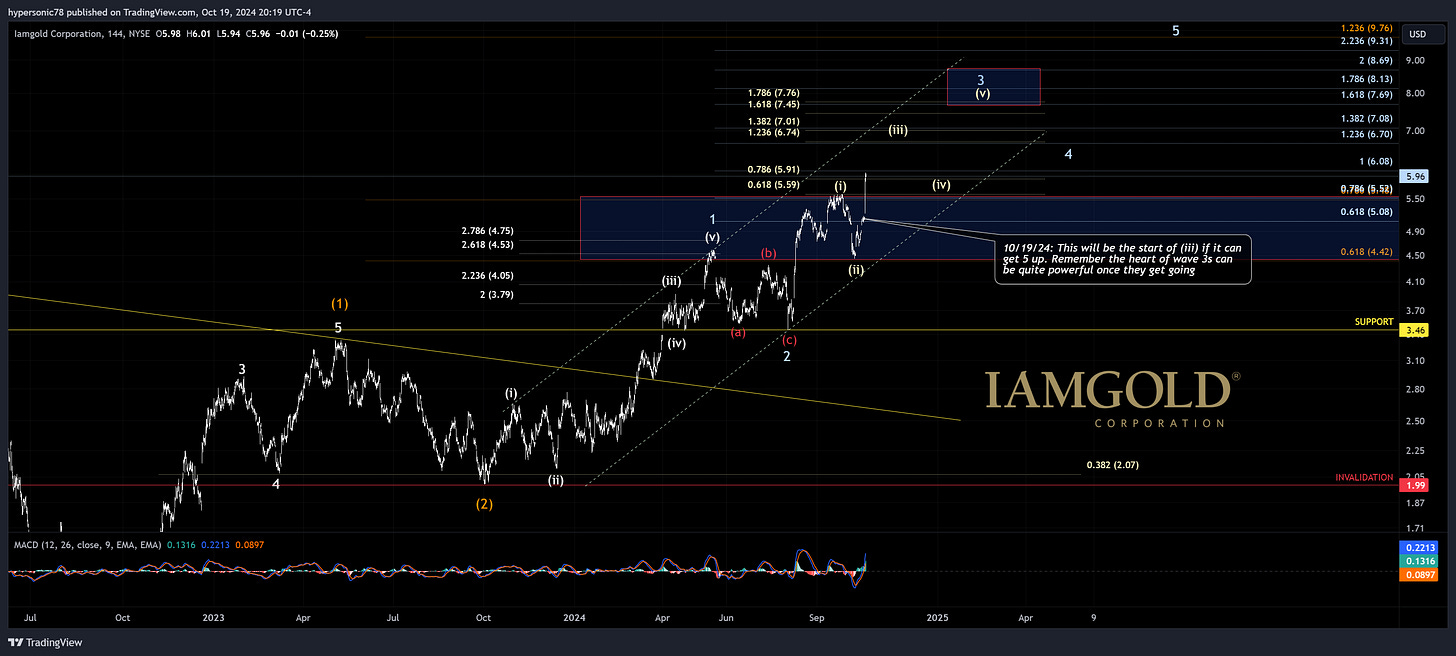Click the 2023 date on time axis
This screenshot has width=1456, height=656.
pos(215,619)
